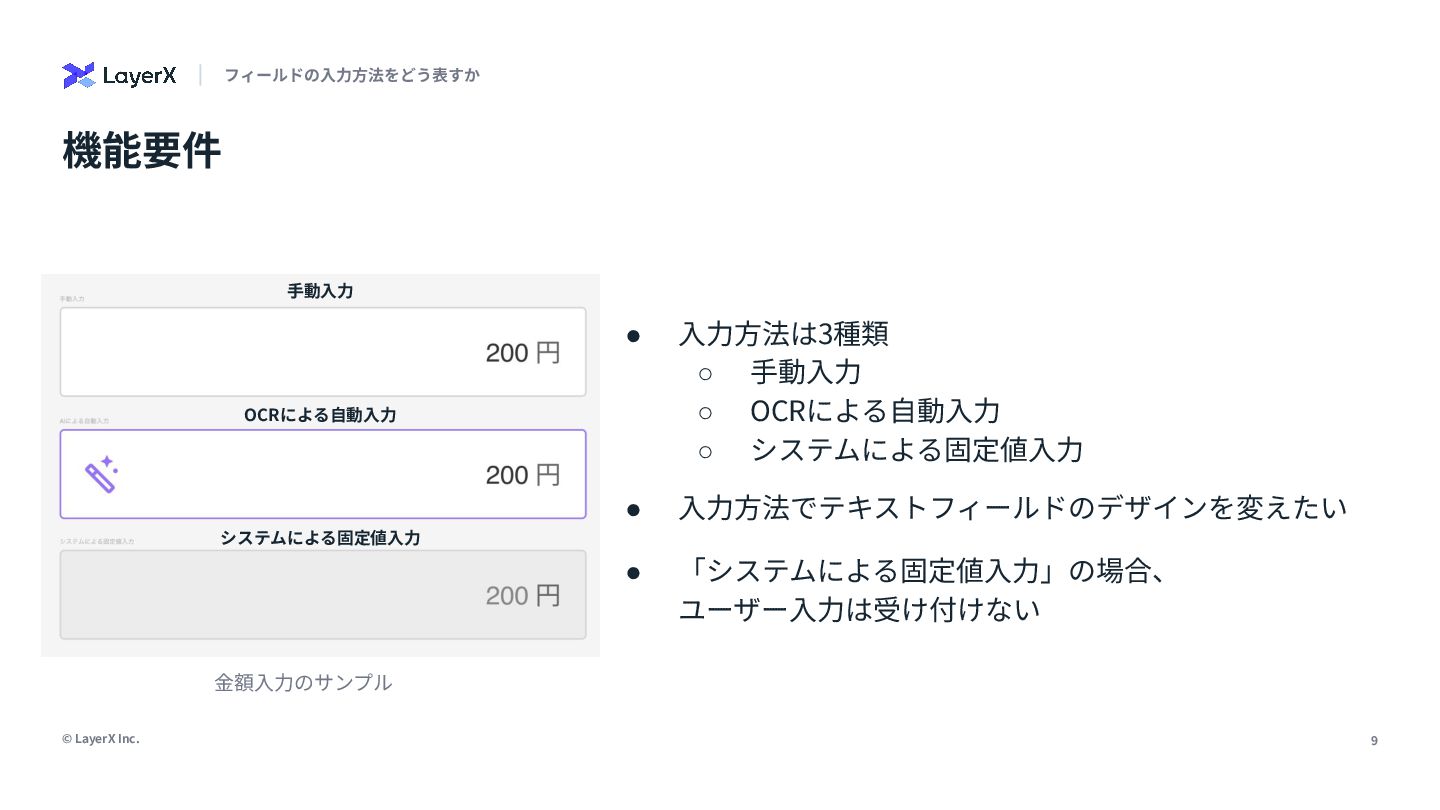Click the 入力方法は3種類 bullet
The height and width of the screenshot is (810, 1440).
783,333
